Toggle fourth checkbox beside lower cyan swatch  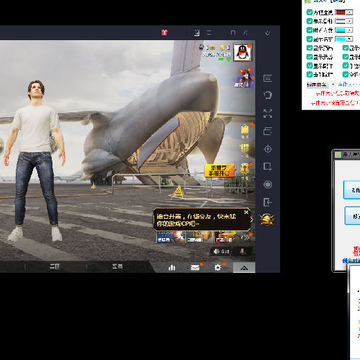310,39
